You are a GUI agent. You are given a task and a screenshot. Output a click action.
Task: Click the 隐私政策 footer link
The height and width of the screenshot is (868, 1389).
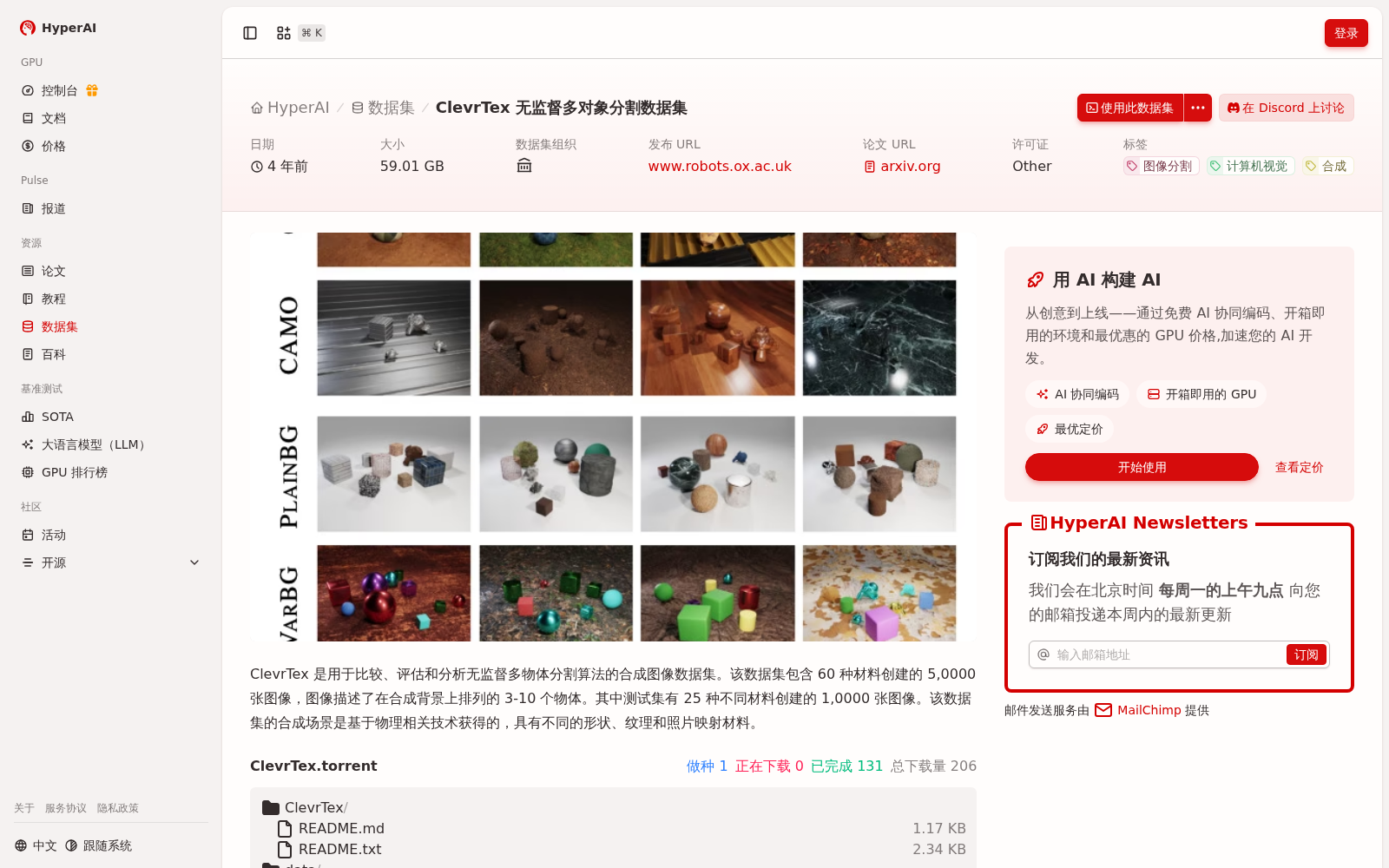tap(118, 808)
